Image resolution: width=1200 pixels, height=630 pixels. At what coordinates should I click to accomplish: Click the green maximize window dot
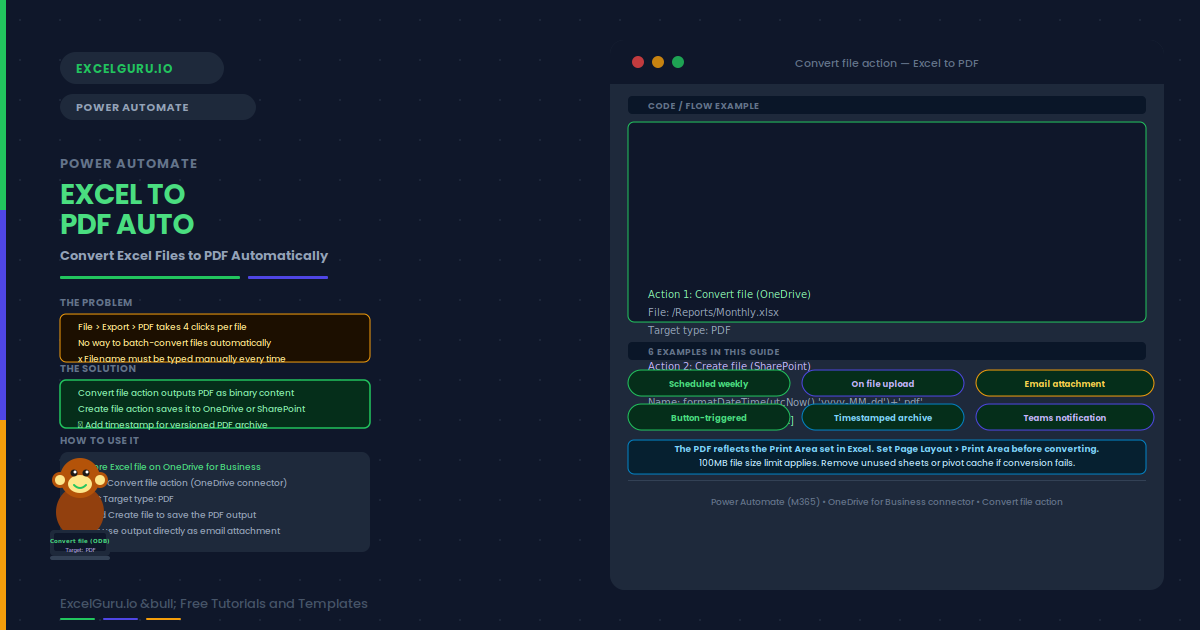678,62
